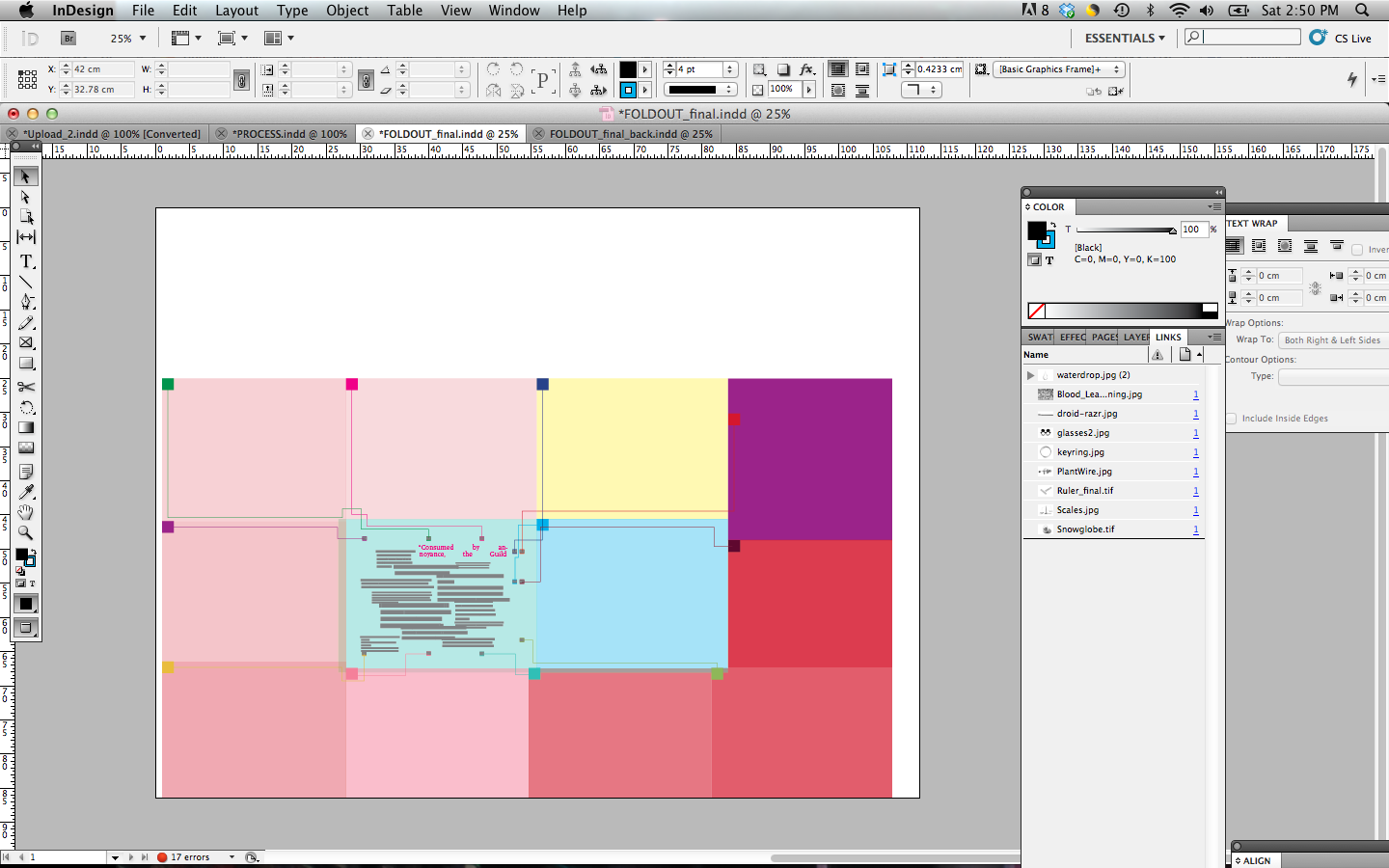This screenshot has width=1389, height=868.
Task: Click the X position input field
Action: pos(101,69)
